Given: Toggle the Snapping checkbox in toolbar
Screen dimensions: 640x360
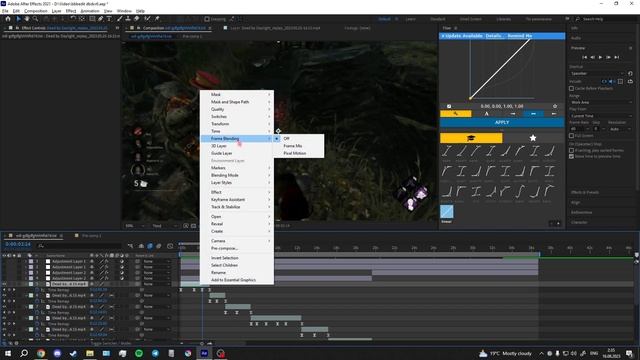Looking at the screenshot, I should click(207, 19).
